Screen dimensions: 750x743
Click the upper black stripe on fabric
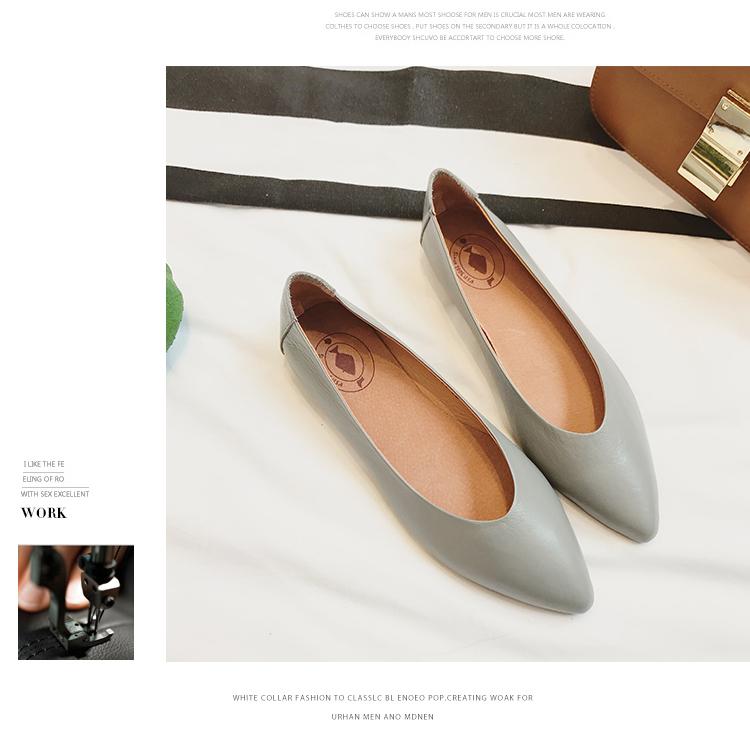pyautogui.click(x=378, y=98)
